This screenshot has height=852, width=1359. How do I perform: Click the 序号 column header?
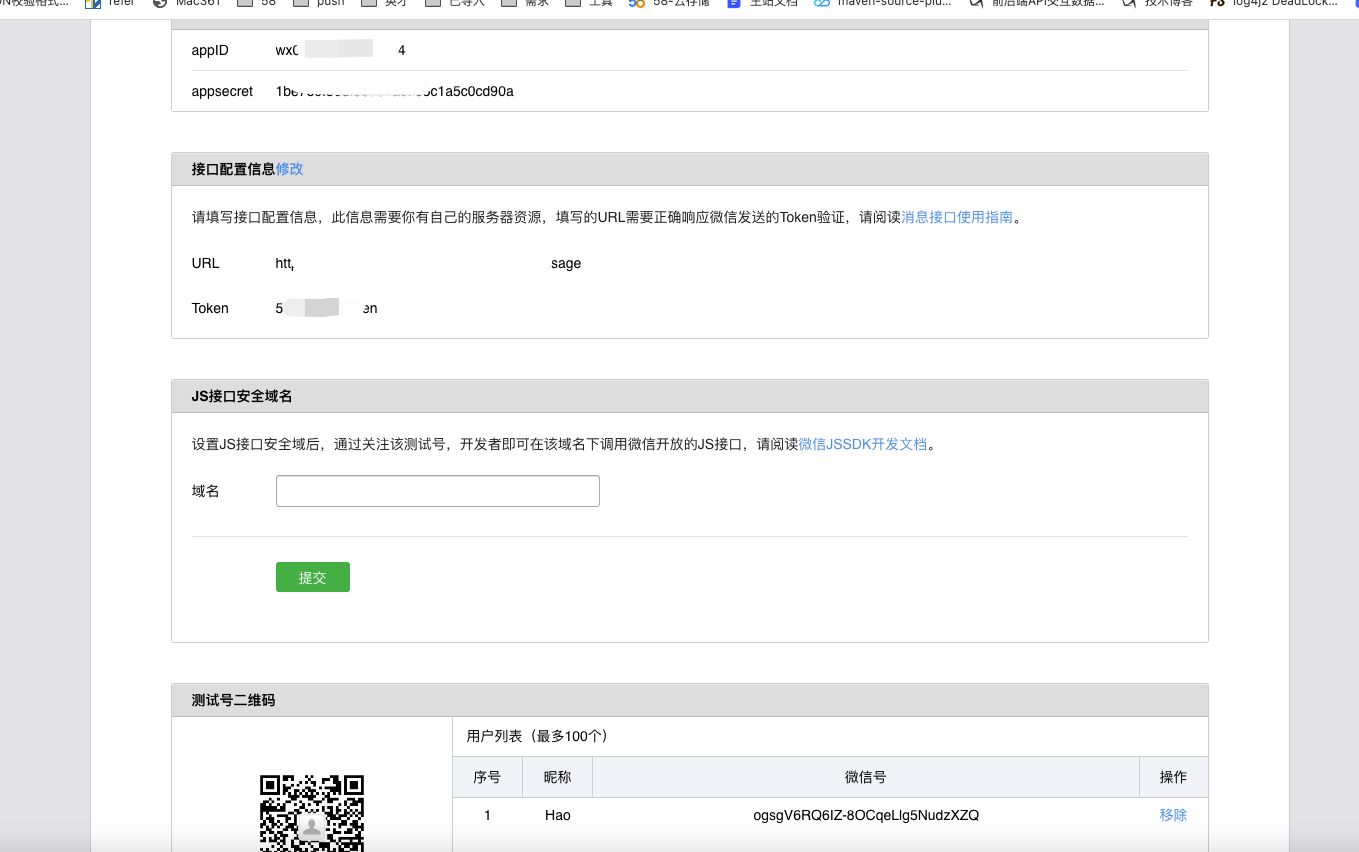click(487, 777)
